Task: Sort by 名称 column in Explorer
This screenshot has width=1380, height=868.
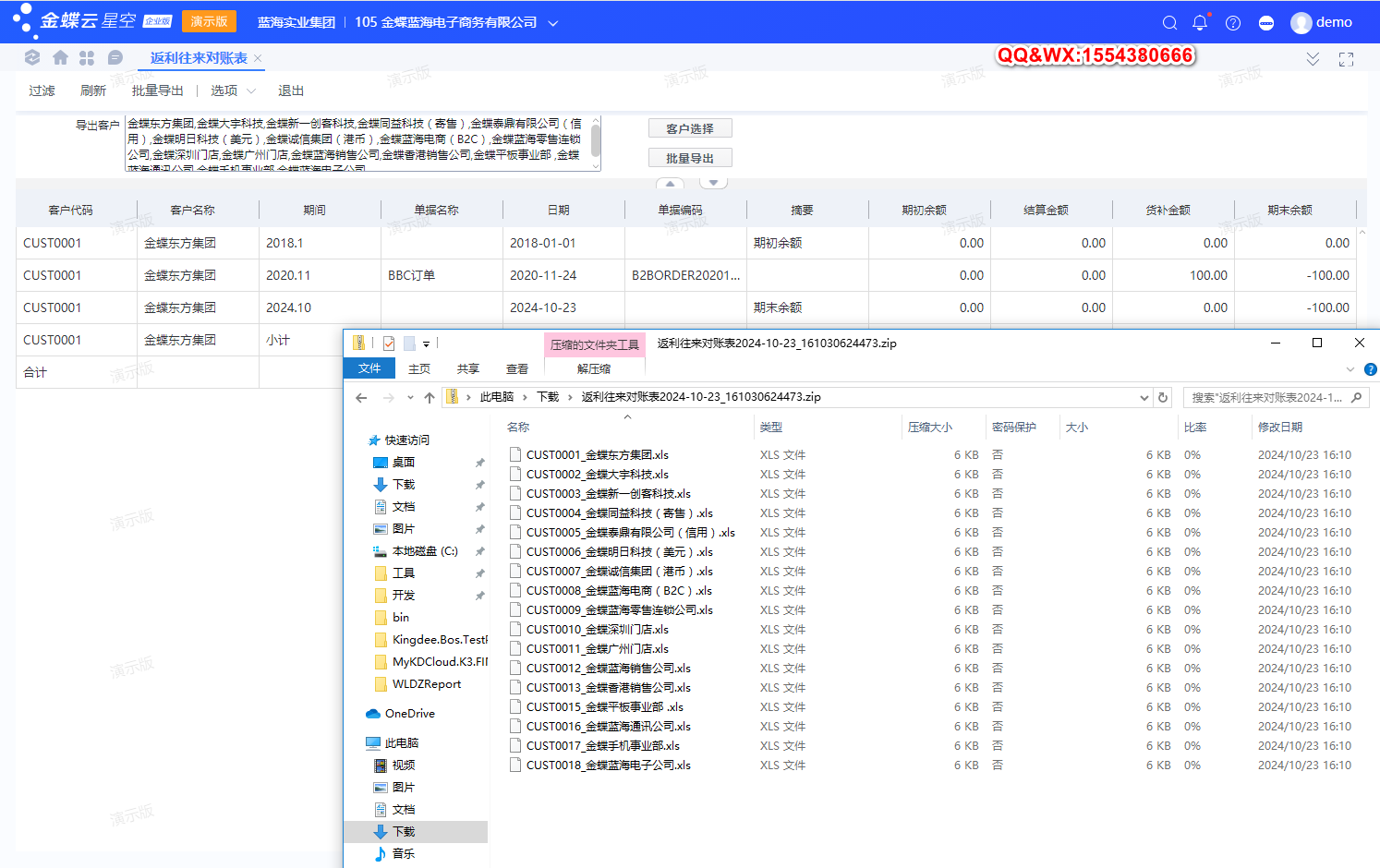Action: pyautogui.click(x=518, y=428)
